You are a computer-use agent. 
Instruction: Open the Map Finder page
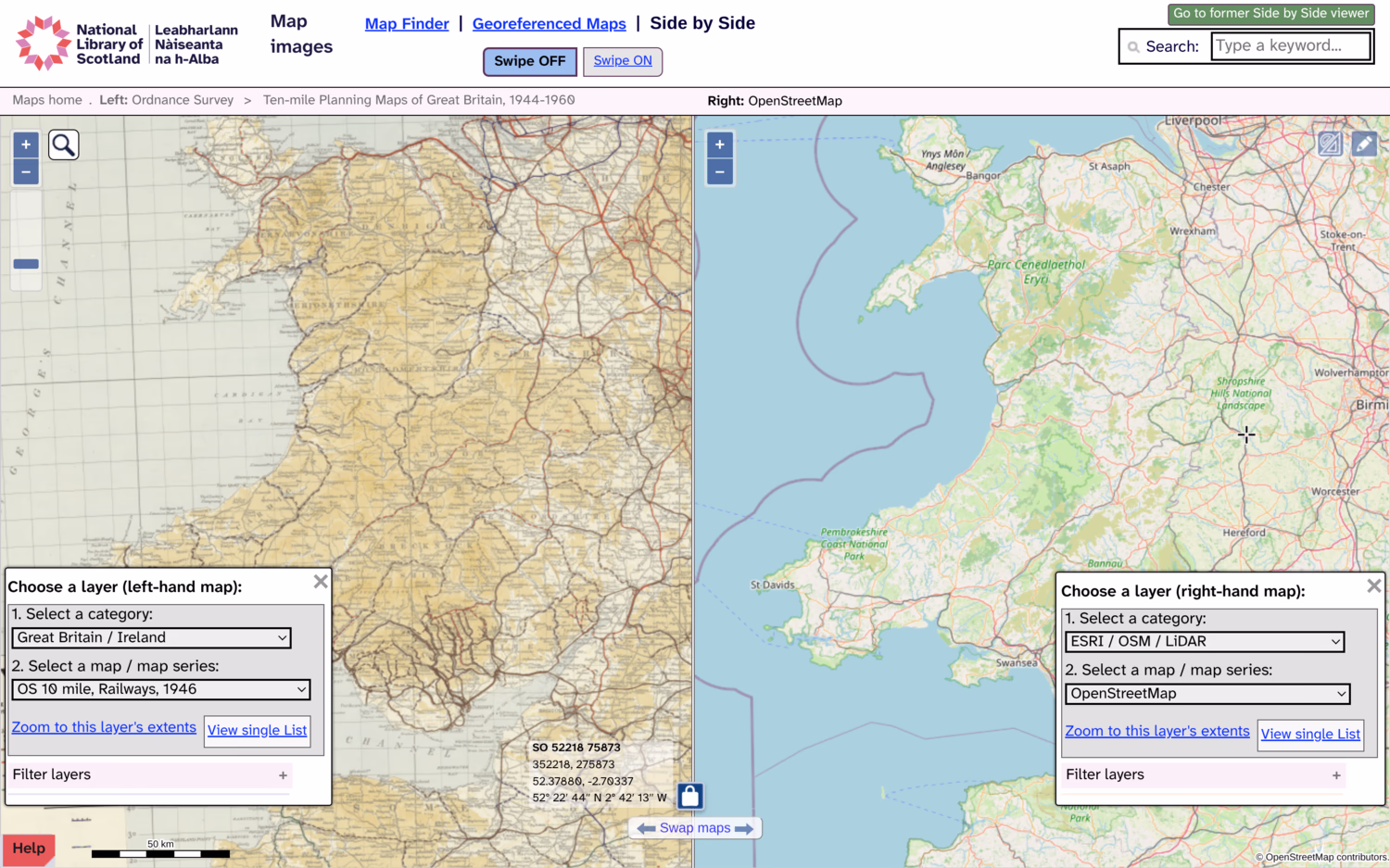point(407,24)
